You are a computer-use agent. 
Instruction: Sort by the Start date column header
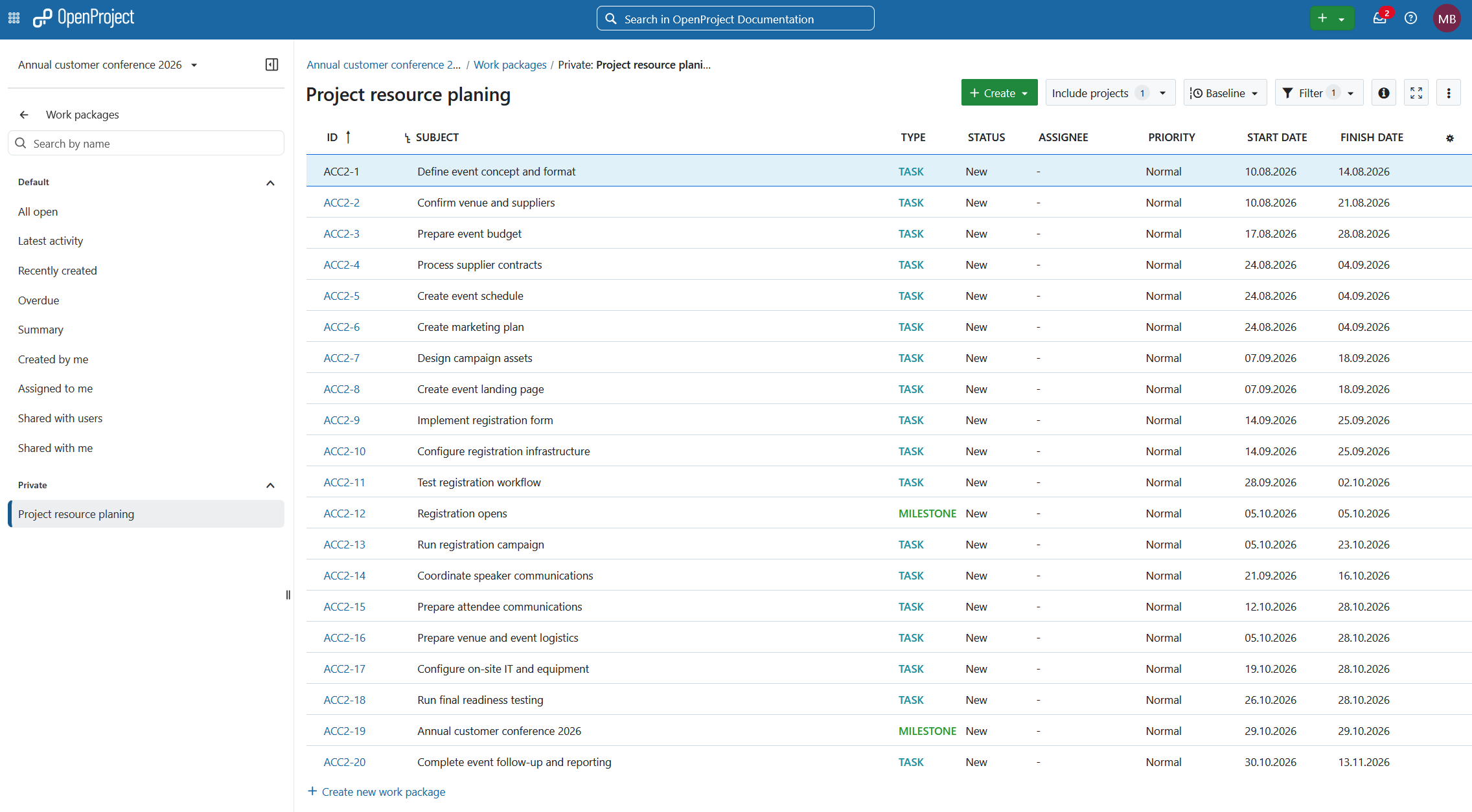[x=1277, y=137]
